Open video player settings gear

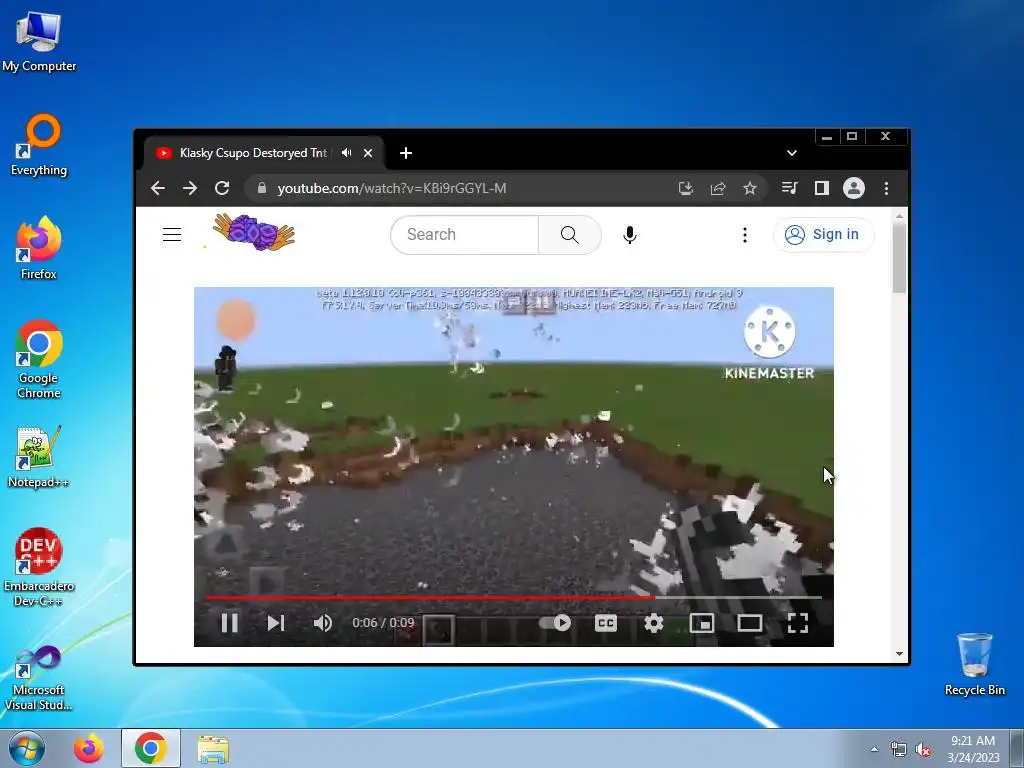[654, 623]
